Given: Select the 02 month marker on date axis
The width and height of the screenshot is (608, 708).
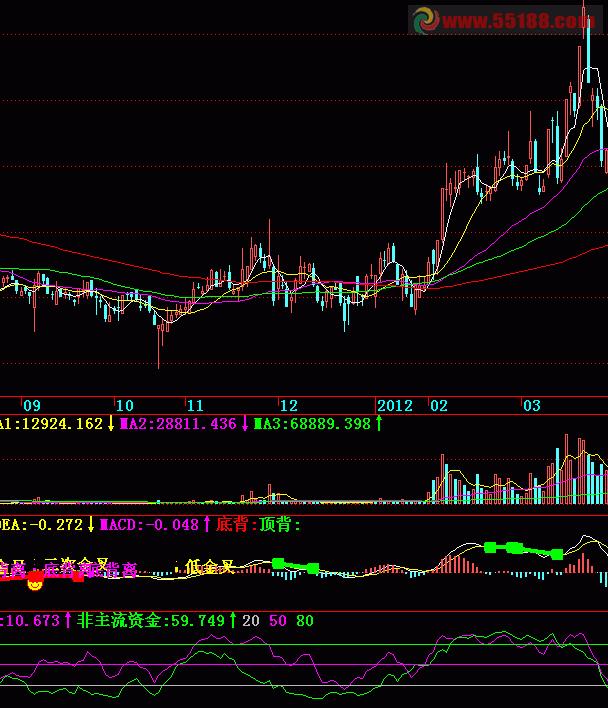Looking at the screenshot, I should coord(439,405).
